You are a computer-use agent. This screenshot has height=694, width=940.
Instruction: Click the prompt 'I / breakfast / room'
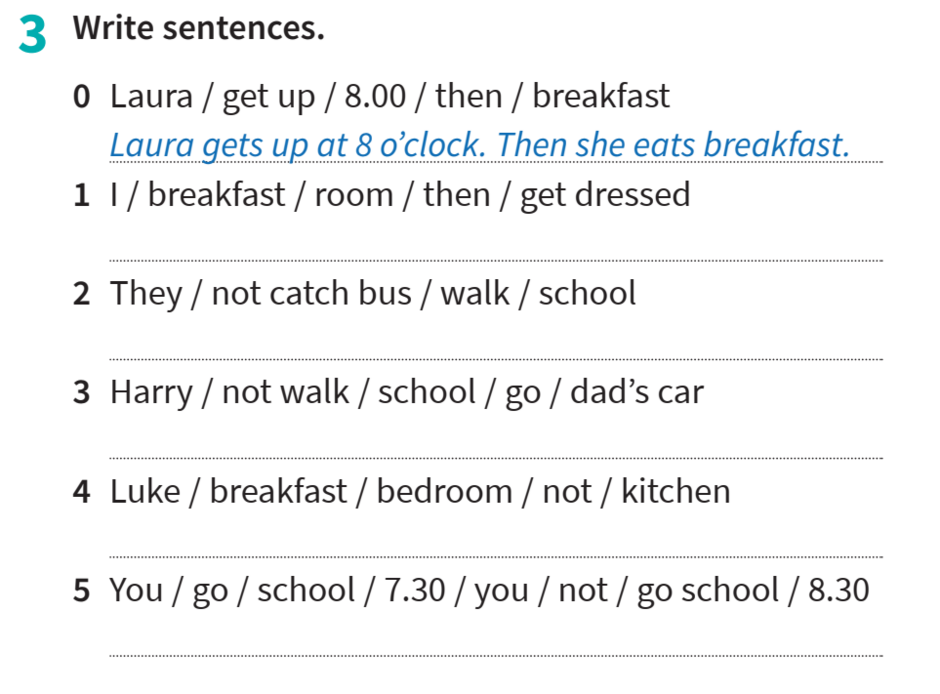click(x=400, y=195)
